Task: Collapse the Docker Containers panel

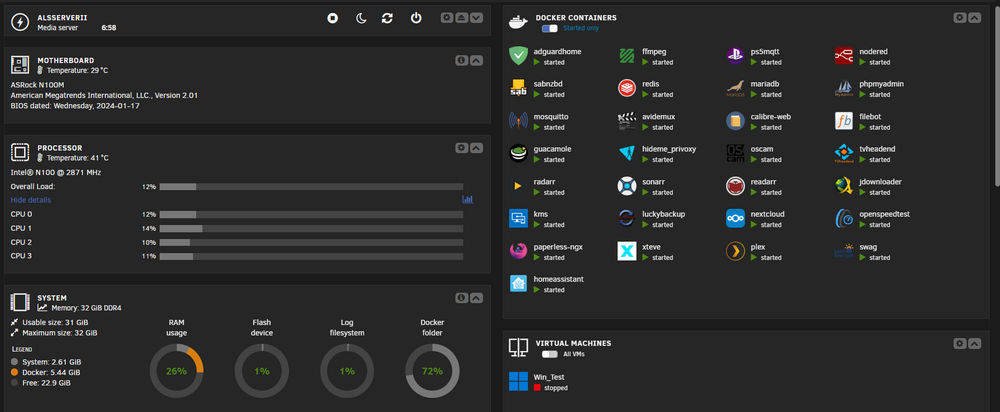Action: [974, 18]
